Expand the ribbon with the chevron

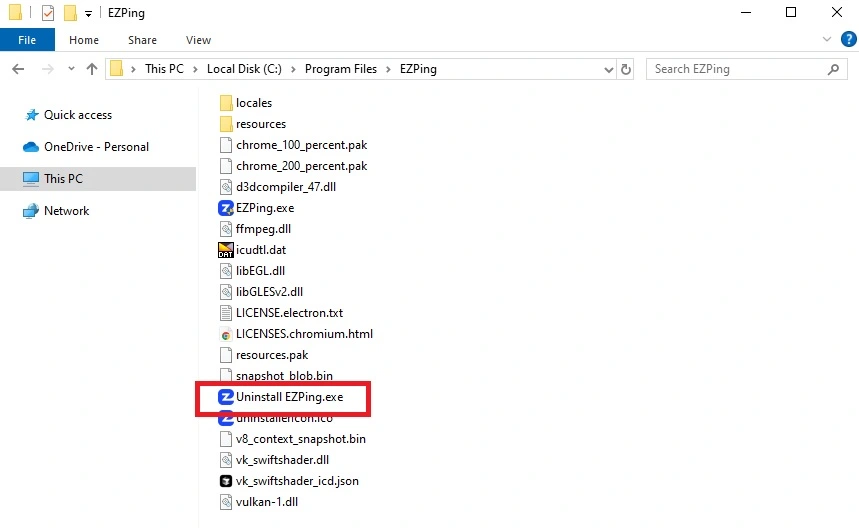click(827, 40)
